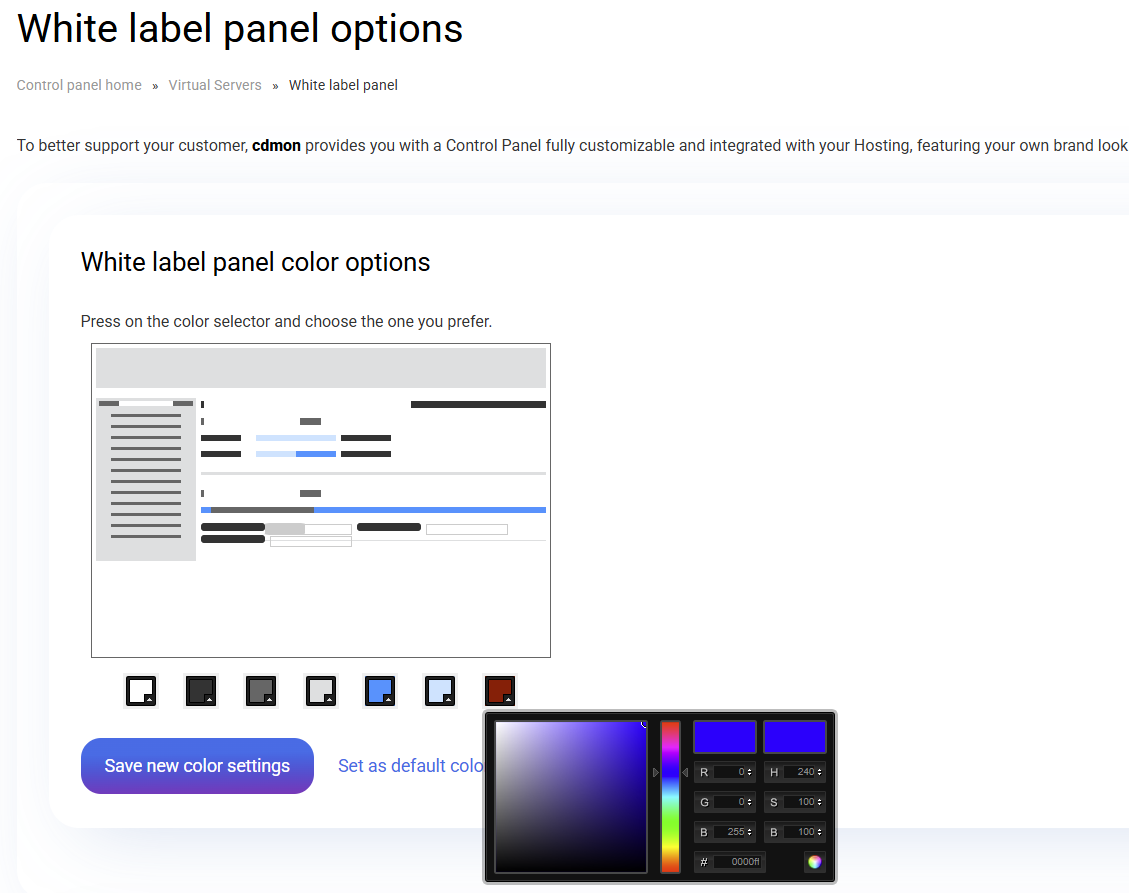The height and width of the screenshot is (893, 1129).
Task: Open the Virtual Servers breadcrumb link
Action: click(x=215, y=85)
